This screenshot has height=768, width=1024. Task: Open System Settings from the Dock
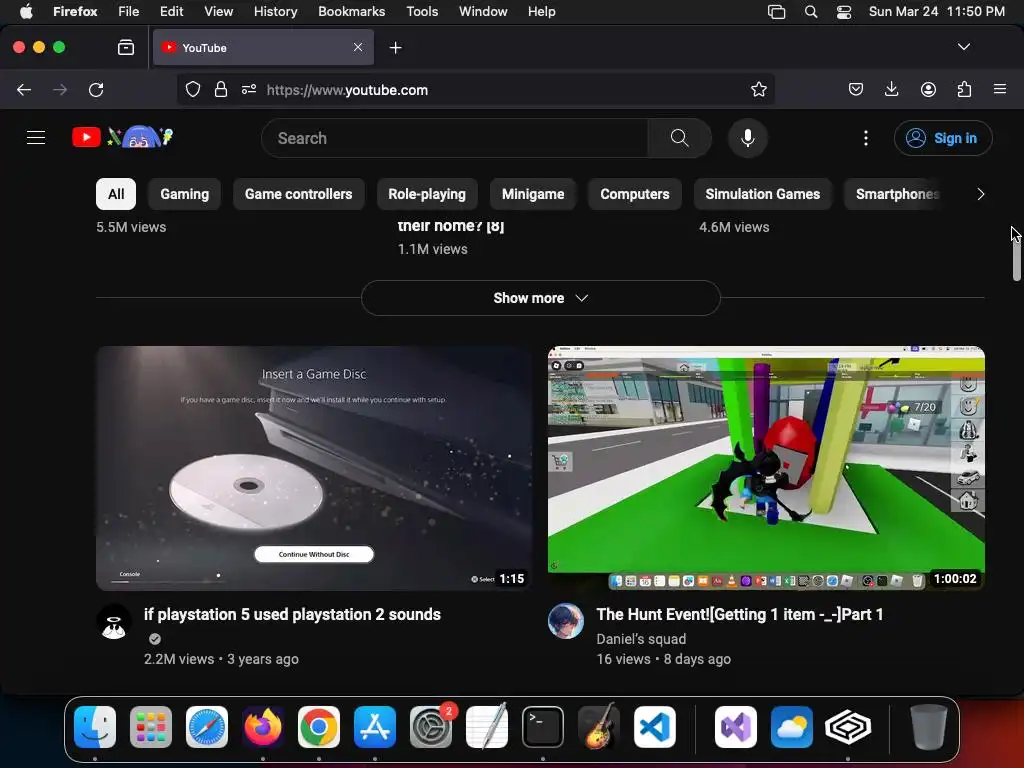coord(431,727)
